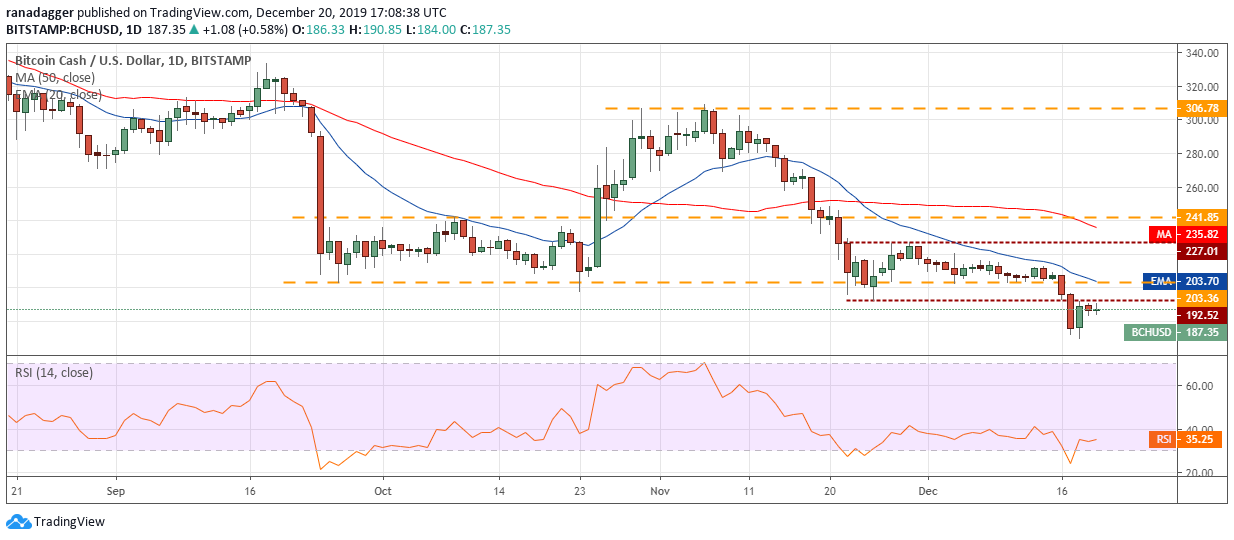This screenshot has width=1234, height=540.
Task: Click the orange RSI 35.25 value tag
Action: [1184, 438]
